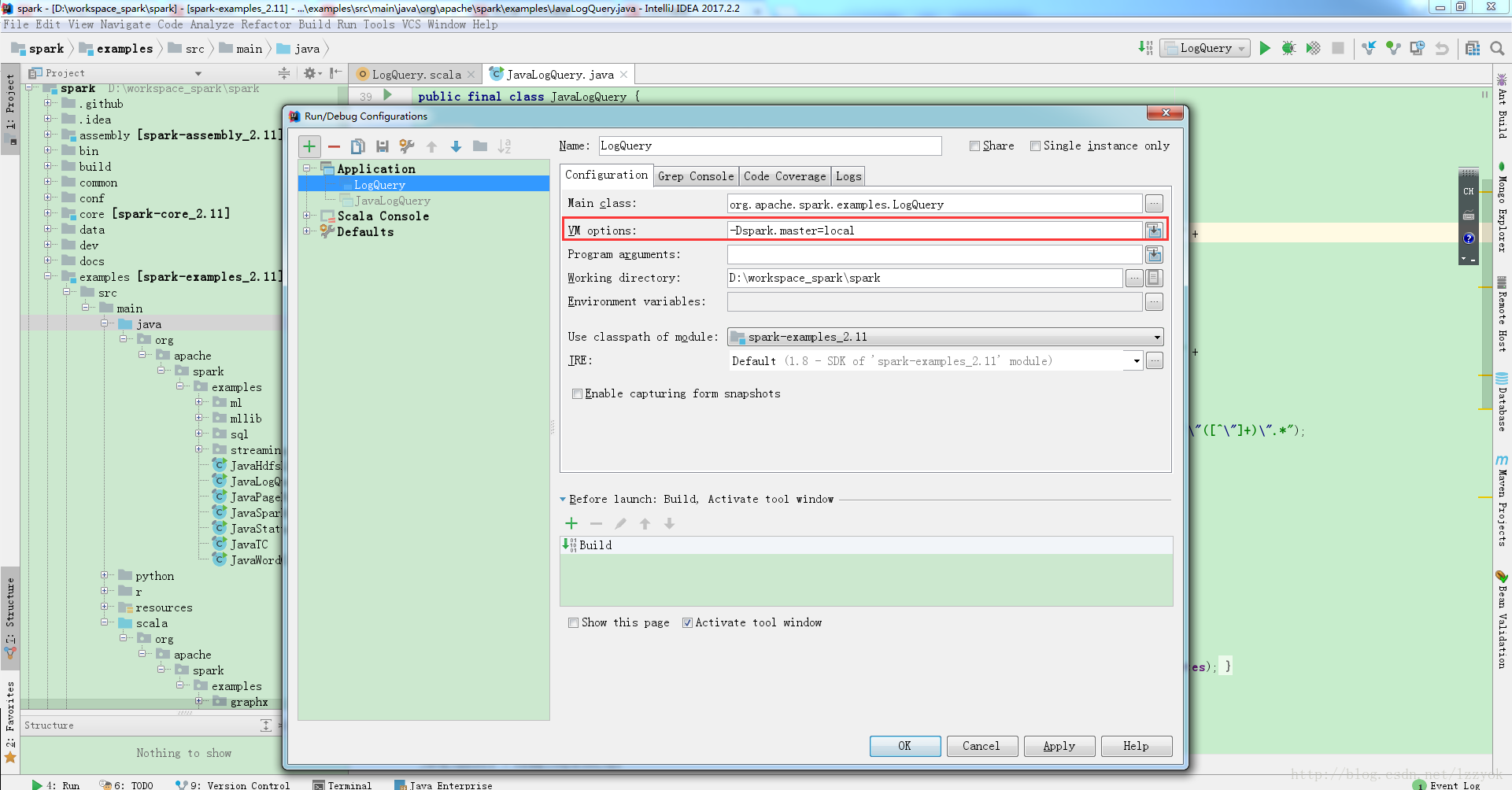Sort configurations alphabetically icon

click(505, 146)
